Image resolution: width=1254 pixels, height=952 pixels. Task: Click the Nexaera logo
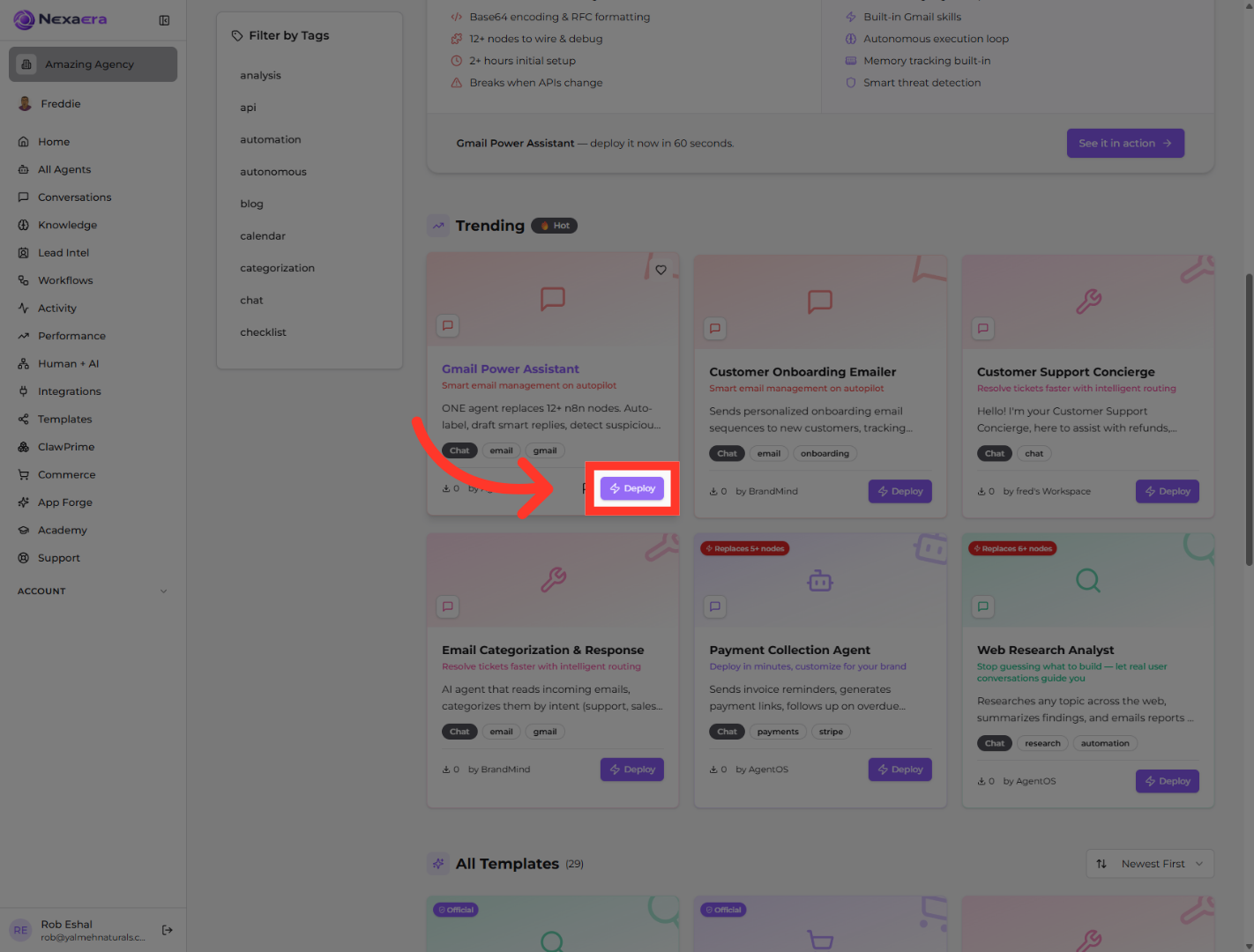pyautogui.click(x=60, y=19)
